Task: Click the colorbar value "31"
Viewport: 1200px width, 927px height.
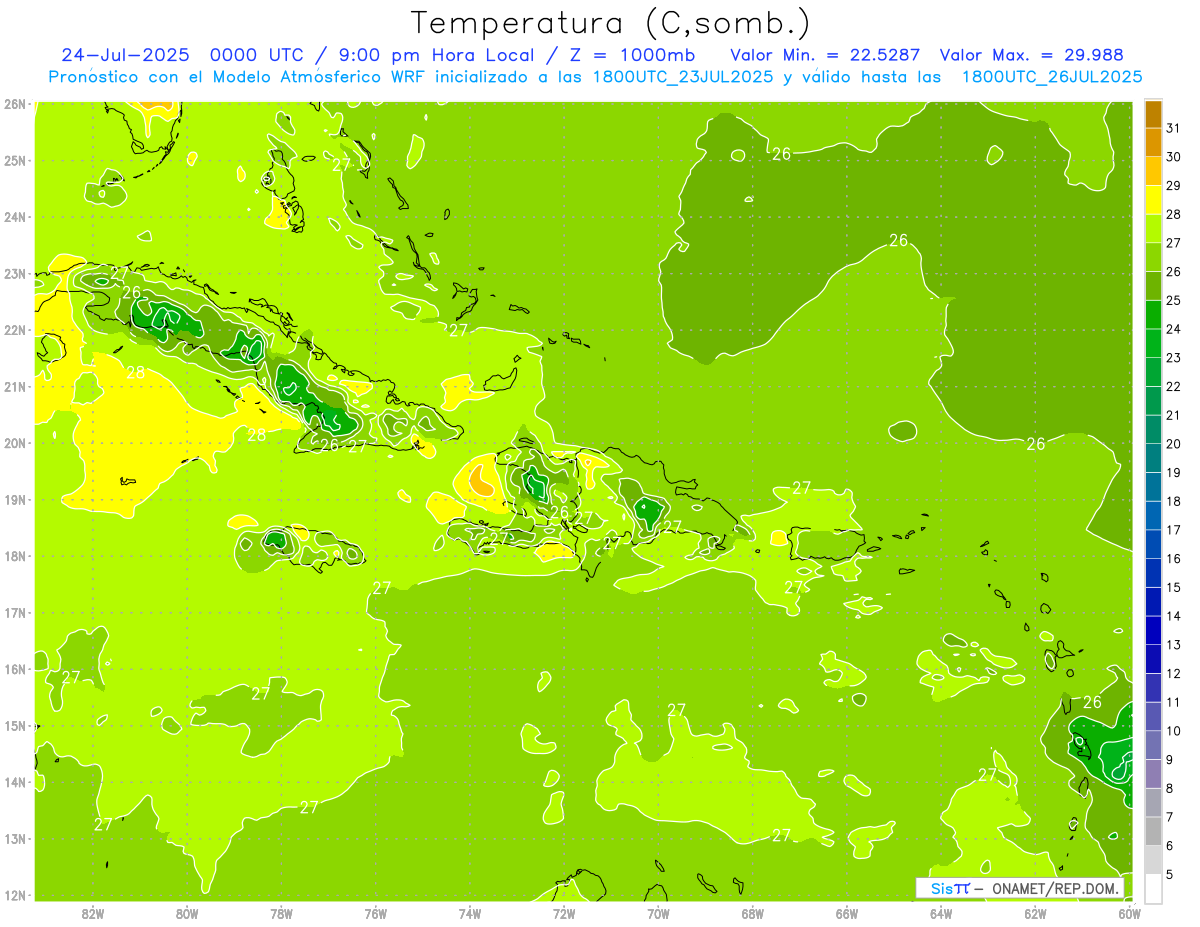Action: (1175, 128)
